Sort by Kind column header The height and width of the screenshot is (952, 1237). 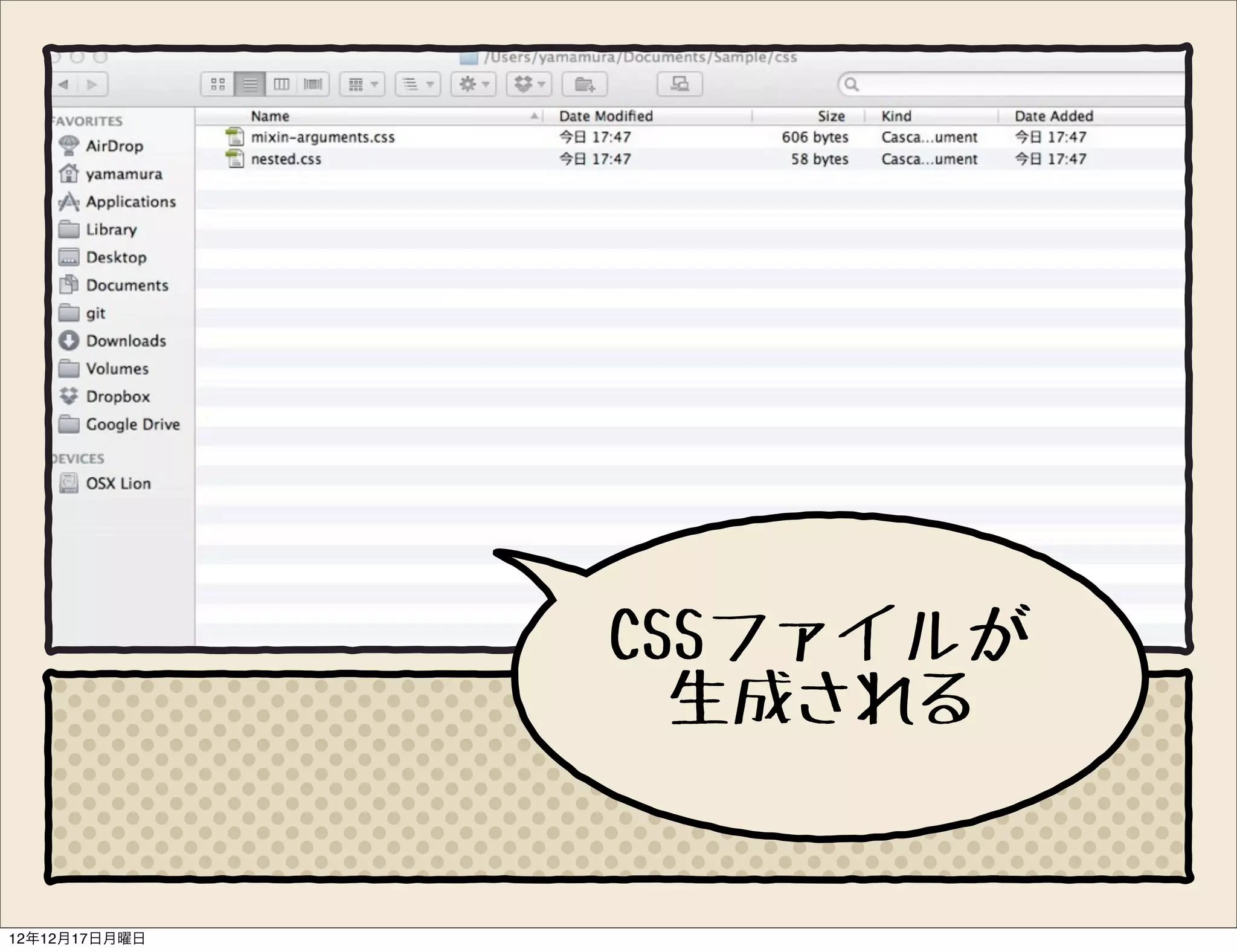(896, 116)
